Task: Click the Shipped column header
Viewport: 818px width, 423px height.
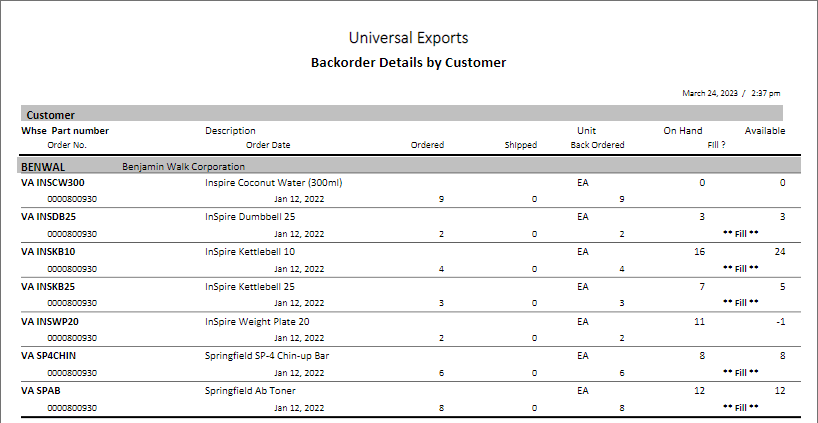Action: (x=521, y=145)
